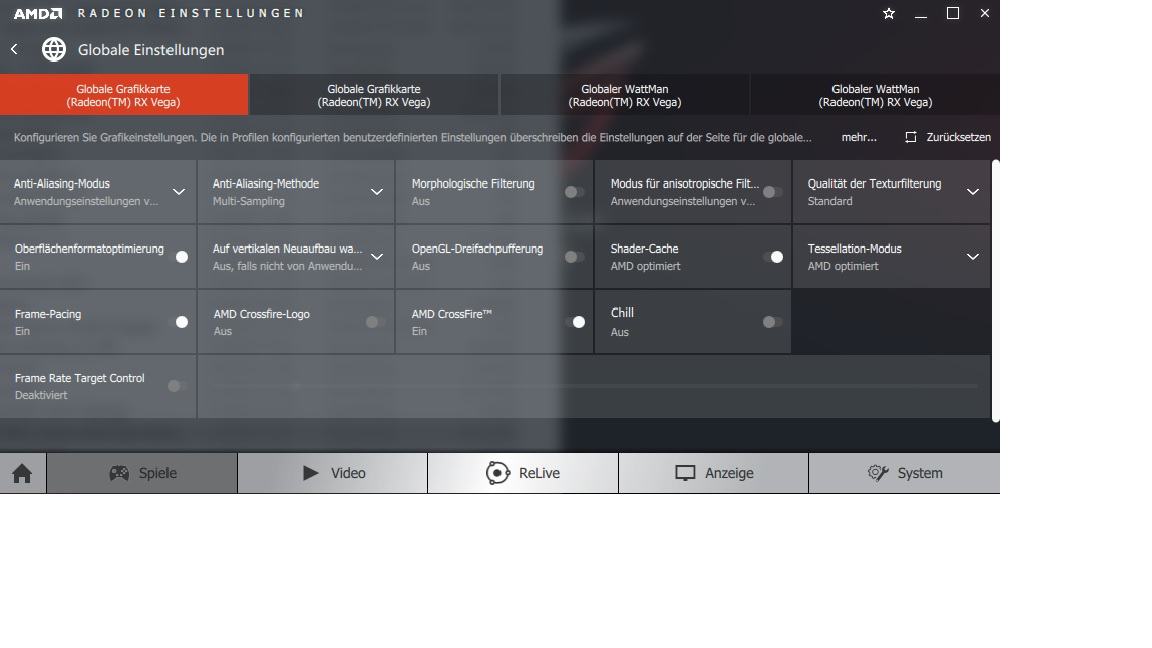This screenshot has height=648, width=1152.
Task: Click mehr... to read full description
Action: 859,137
